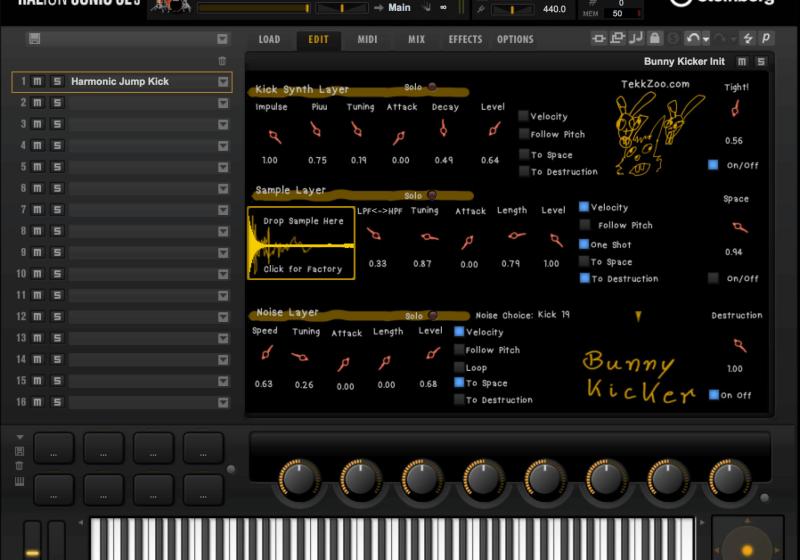Viewport: 800px width, 560px height.
Task: Click the LPF<->HPF filter knob
Action: pyautogui.click(x=373, y=234)
